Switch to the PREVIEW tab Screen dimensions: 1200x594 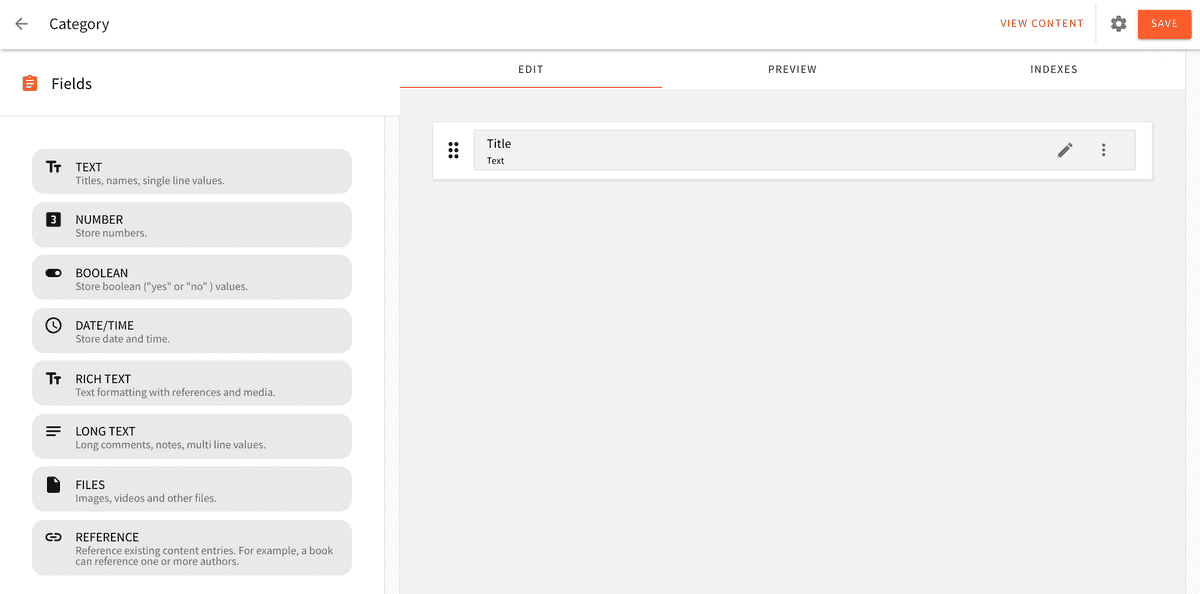point(792,69)
